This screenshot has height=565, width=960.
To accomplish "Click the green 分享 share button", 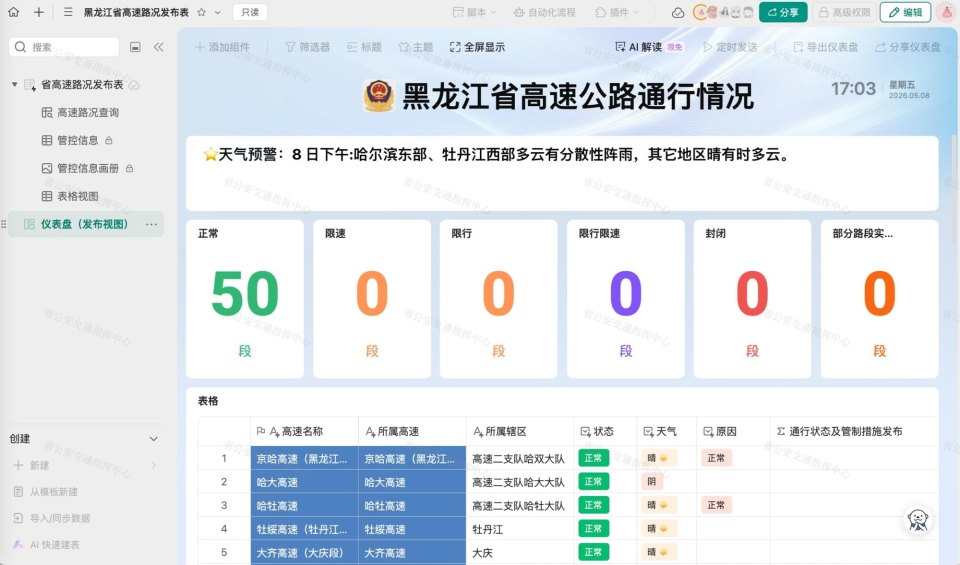I will click(x=783, y=12).
